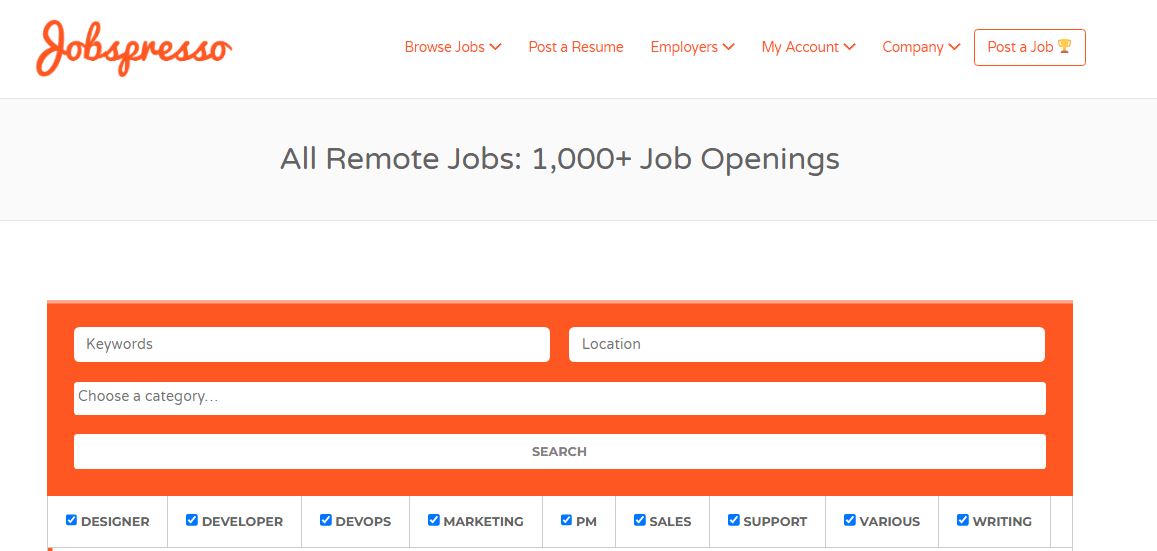The width and height of the screenshot is (1157, 551).
Task: Click the chevron beside Company
Action: [954, 46]
